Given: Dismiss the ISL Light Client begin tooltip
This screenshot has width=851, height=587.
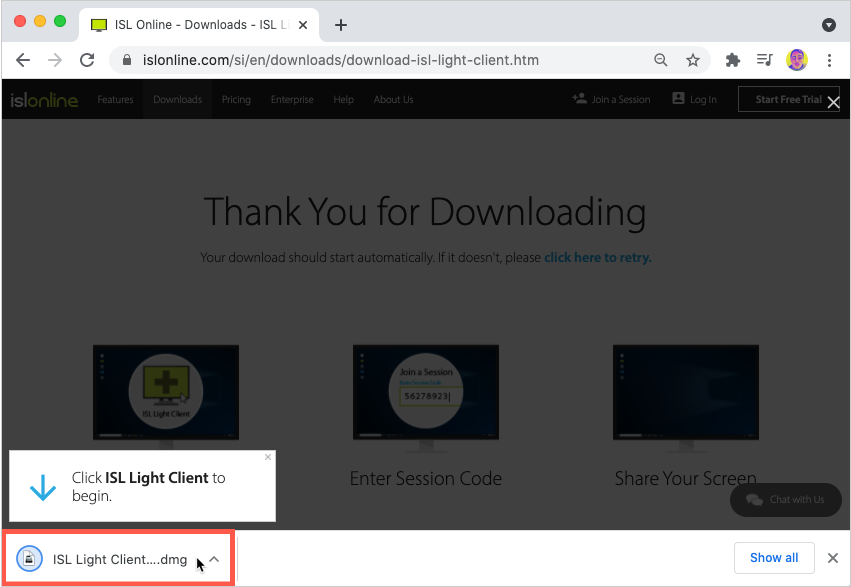Looking at the screenshot, I should pos(267,456).
